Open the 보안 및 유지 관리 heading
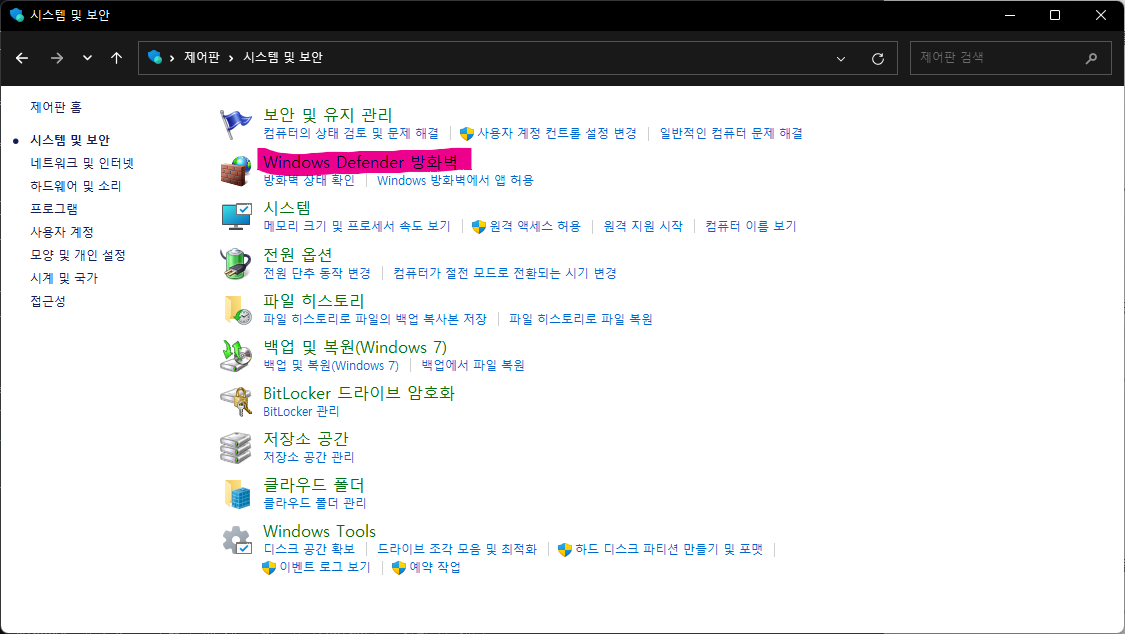Screen dimensions: 1125x634 coord(327,115)
